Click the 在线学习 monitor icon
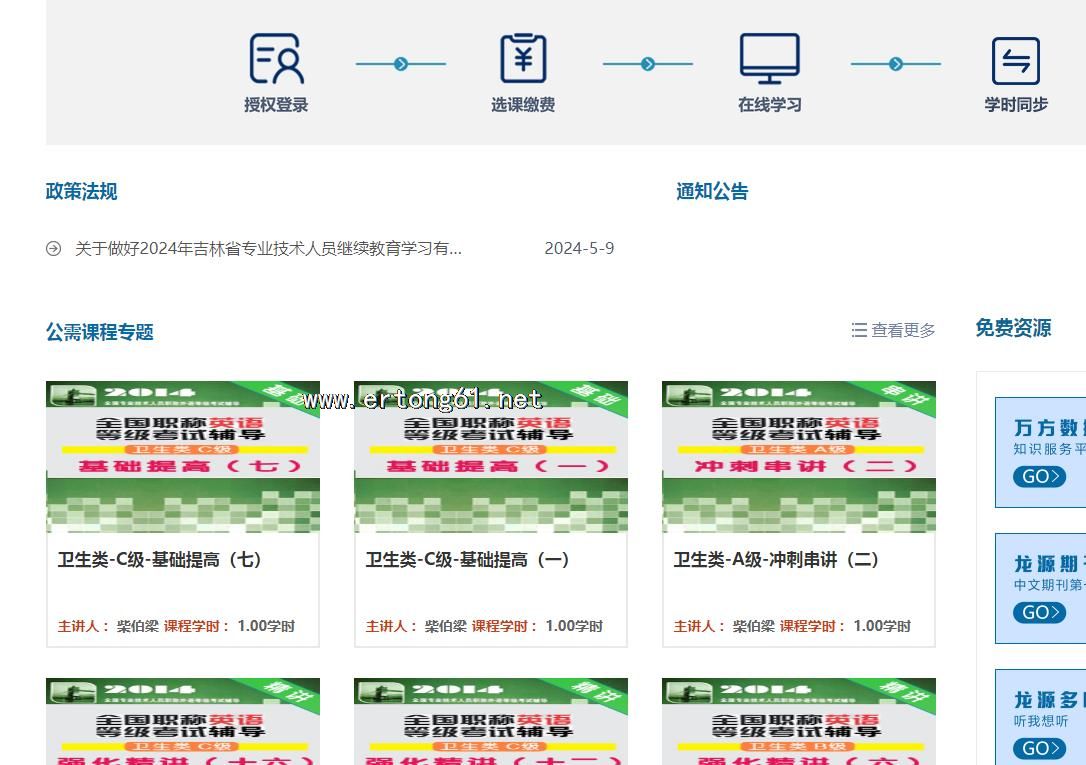Viewport: 1086px width, 765px height. [769, 59]
